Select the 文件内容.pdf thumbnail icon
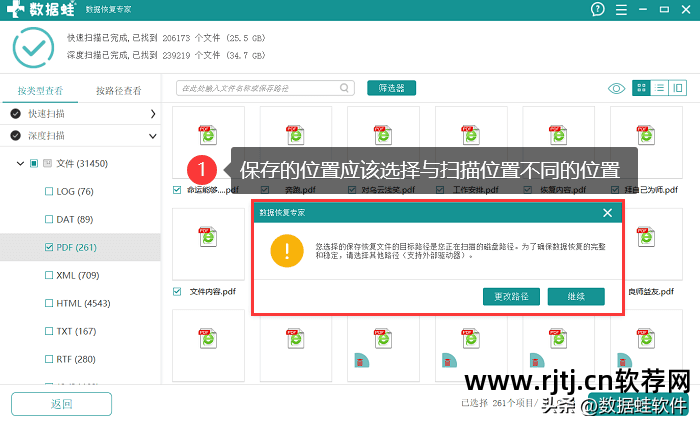Screen dimensions: 700x427 (x=208, y=237)
